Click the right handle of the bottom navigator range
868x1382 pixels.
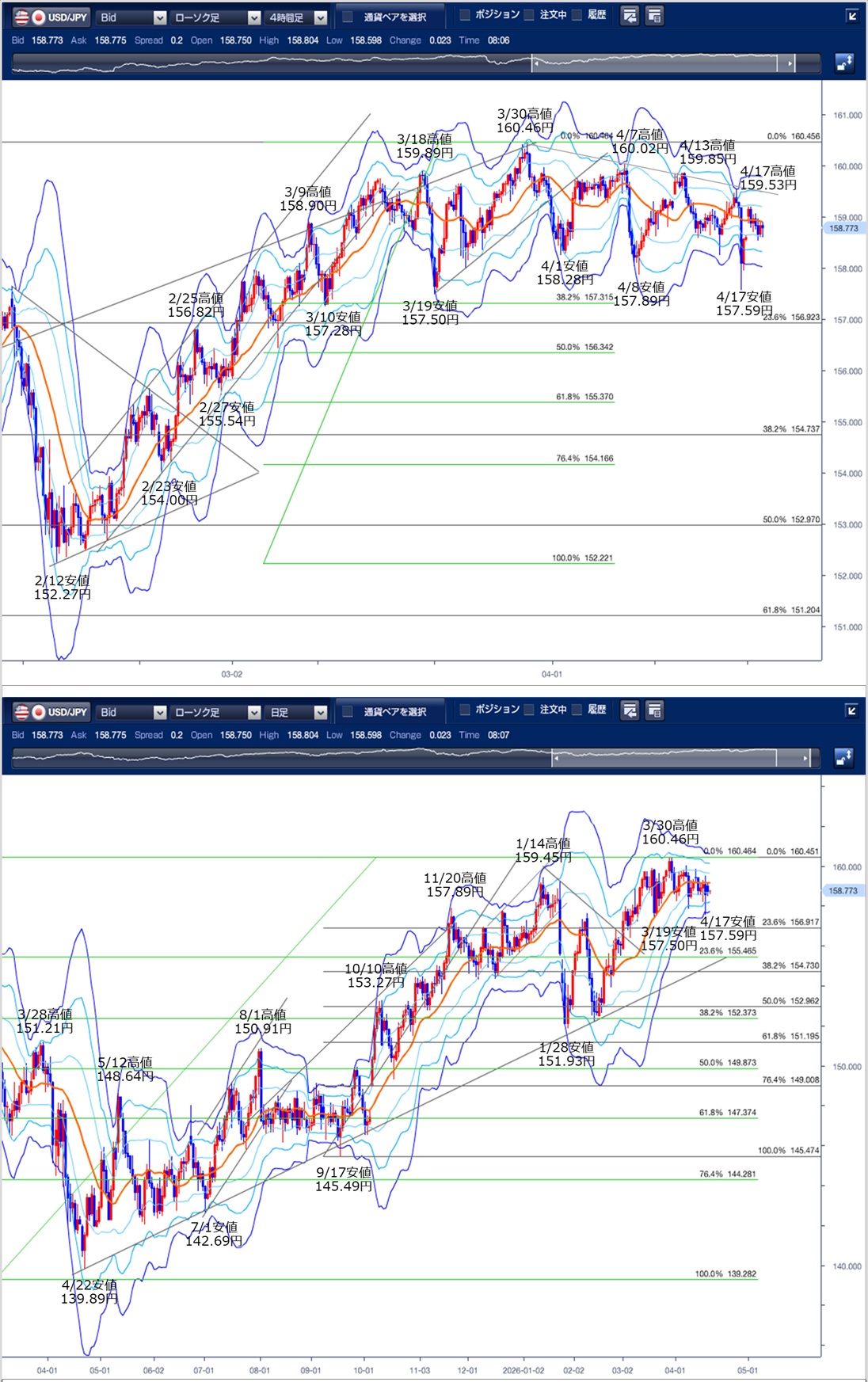(x=806, y=759)
